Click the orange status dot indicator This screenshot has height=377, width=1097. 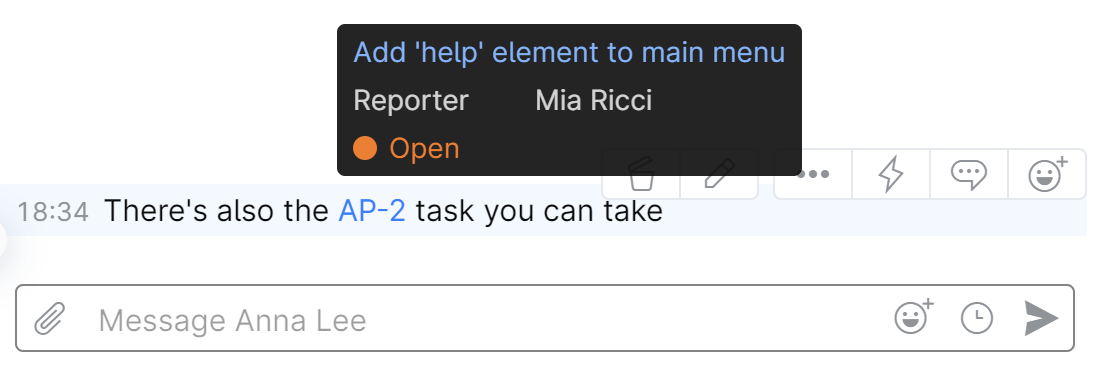[x=365, y=148]
